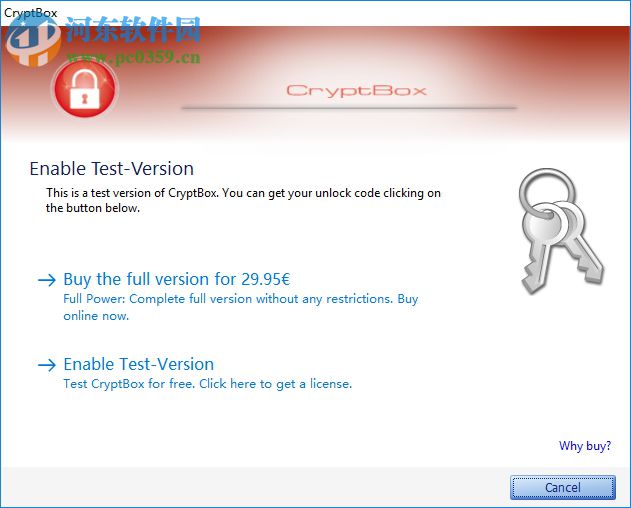This screenshot has height=508, width=631.
Task: Click the CryptBox window title text
Action: tap(31, 12)
